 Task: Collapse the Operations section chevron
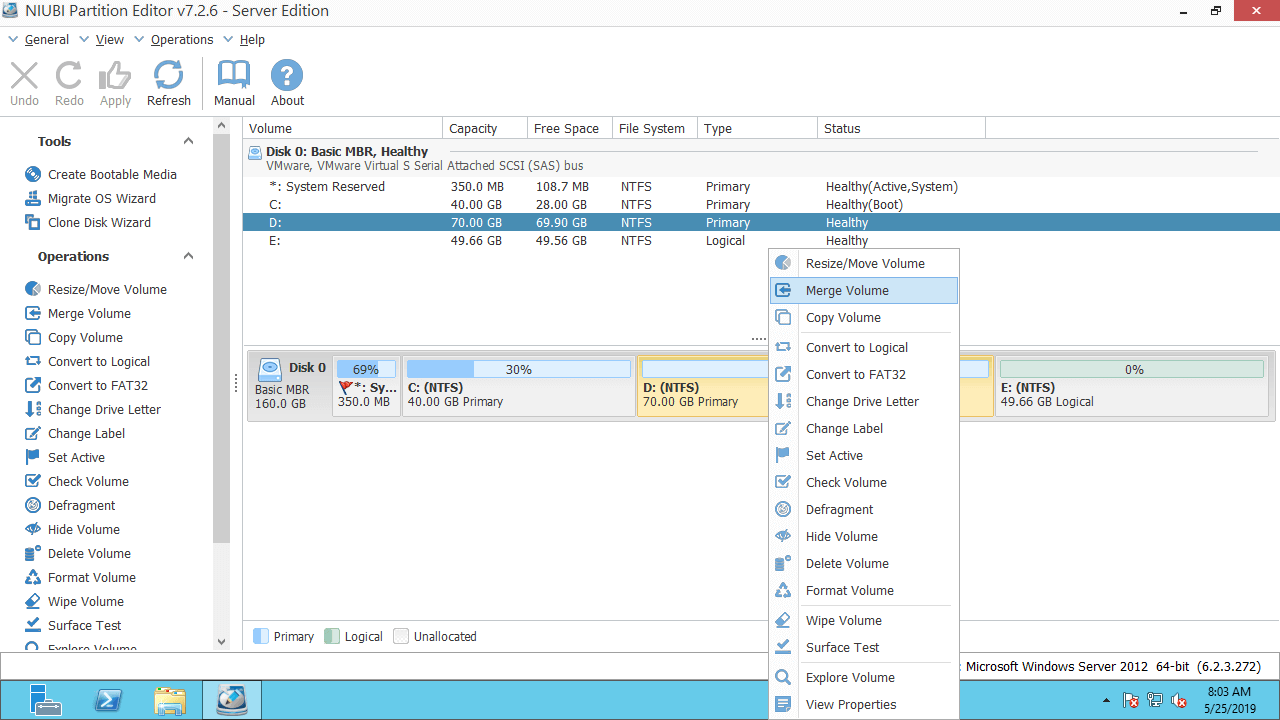pyautogui.click(x=188, y=256)
